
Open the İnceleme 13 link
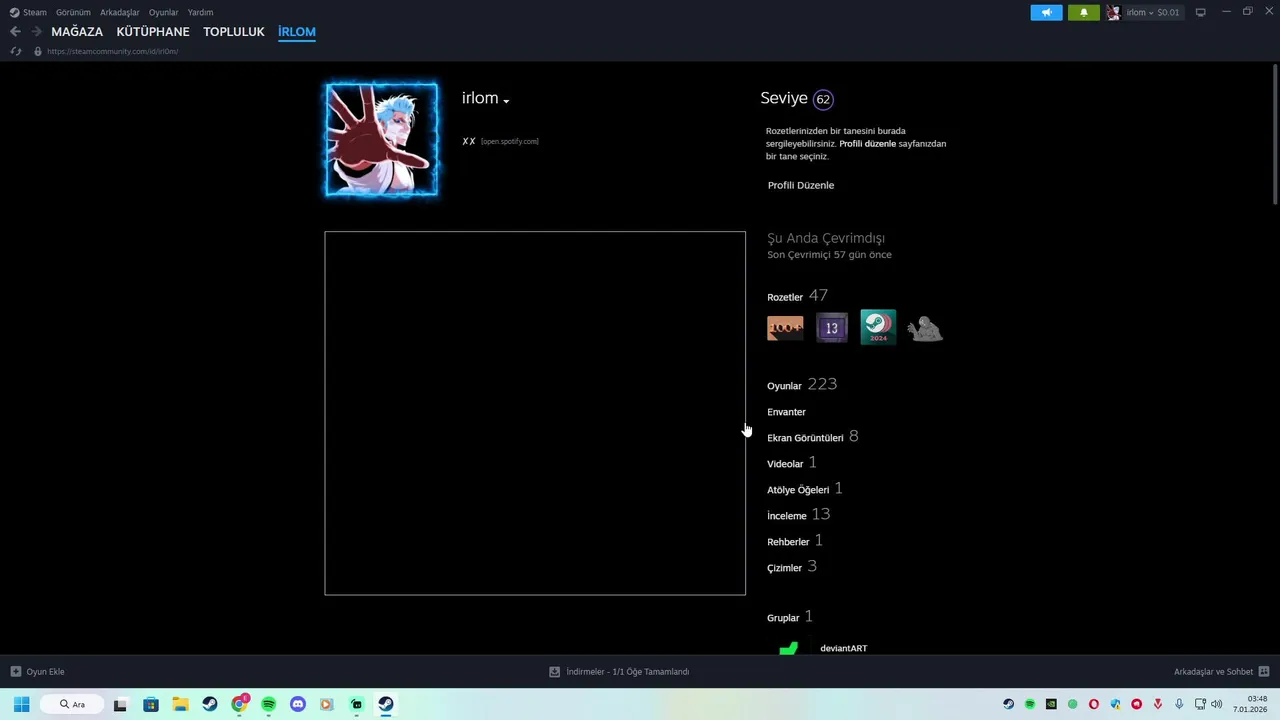798,515
